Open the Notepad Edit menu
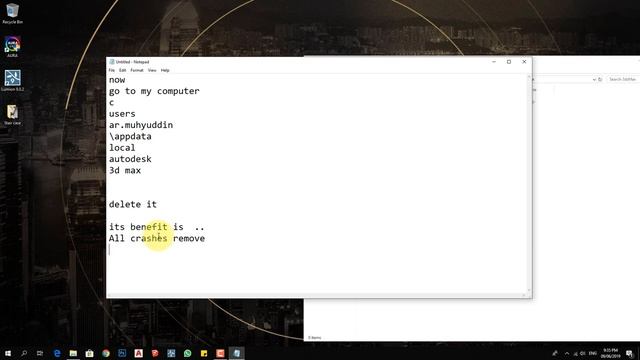Viewport: 640px width, 360px height. point(122,70)
